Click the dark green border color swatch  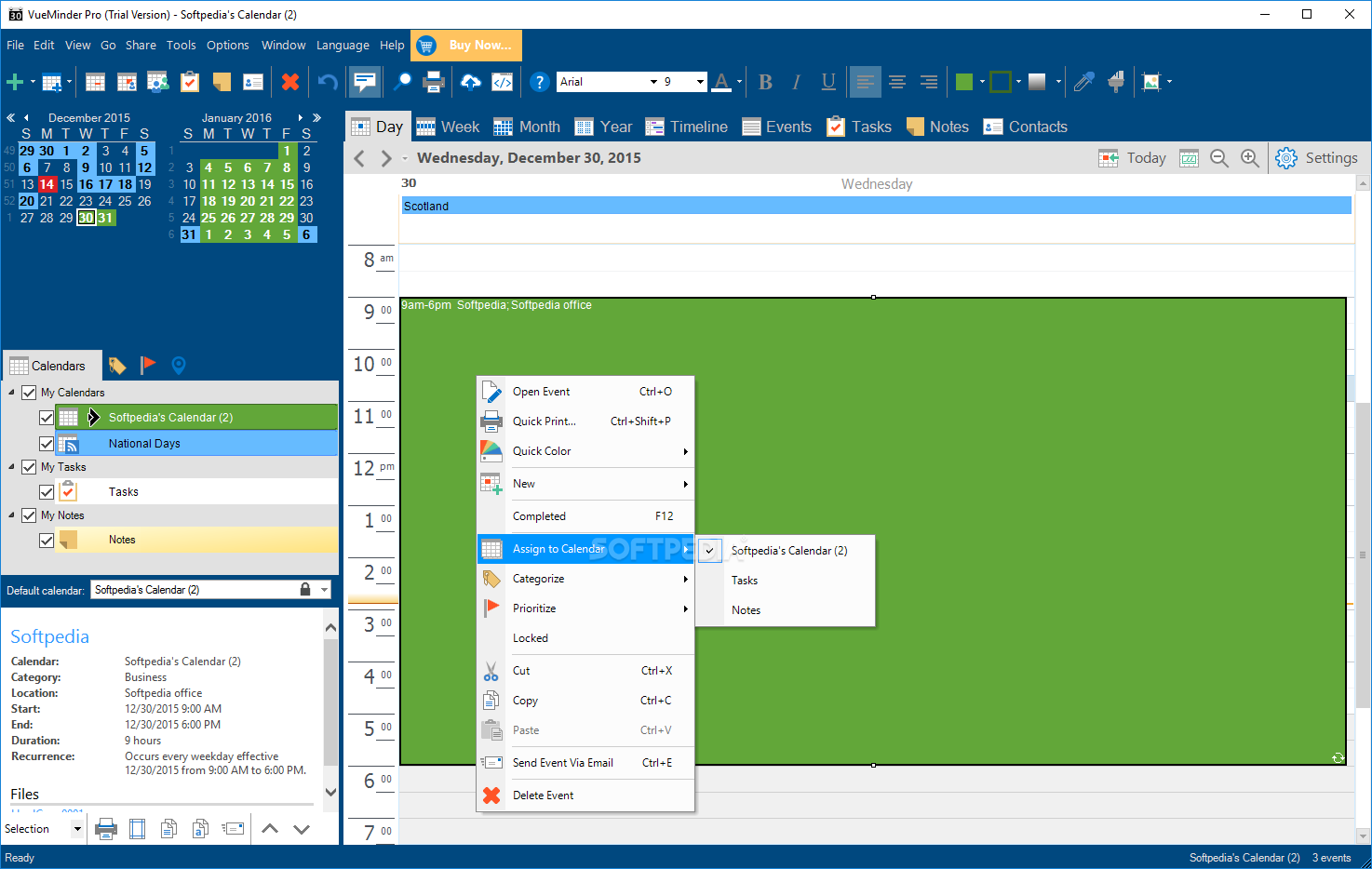[x=1001, y=82]
